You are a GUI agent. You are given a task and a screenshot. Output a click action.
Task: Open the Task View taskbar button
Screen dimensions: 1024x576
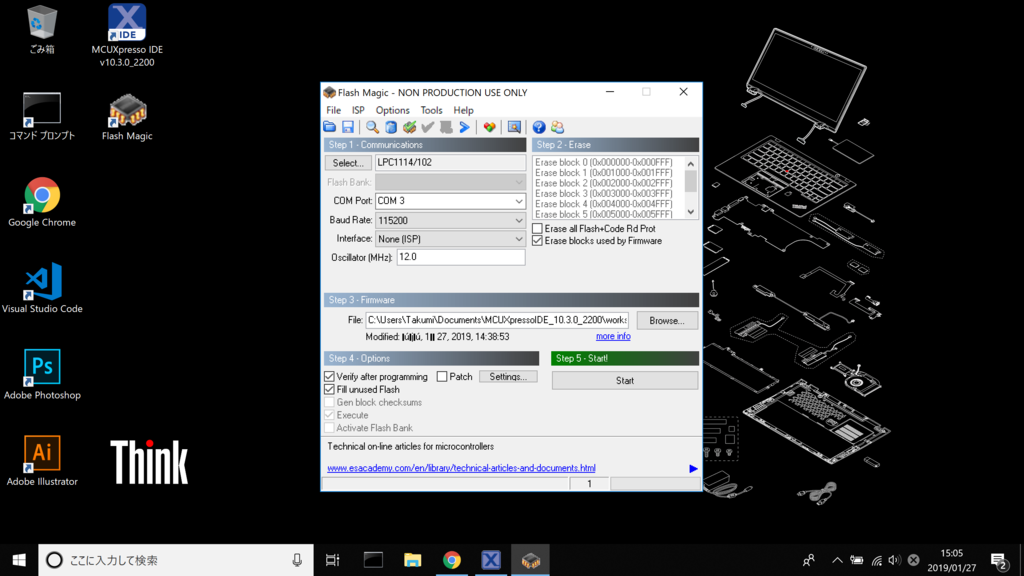click(333, 560)
